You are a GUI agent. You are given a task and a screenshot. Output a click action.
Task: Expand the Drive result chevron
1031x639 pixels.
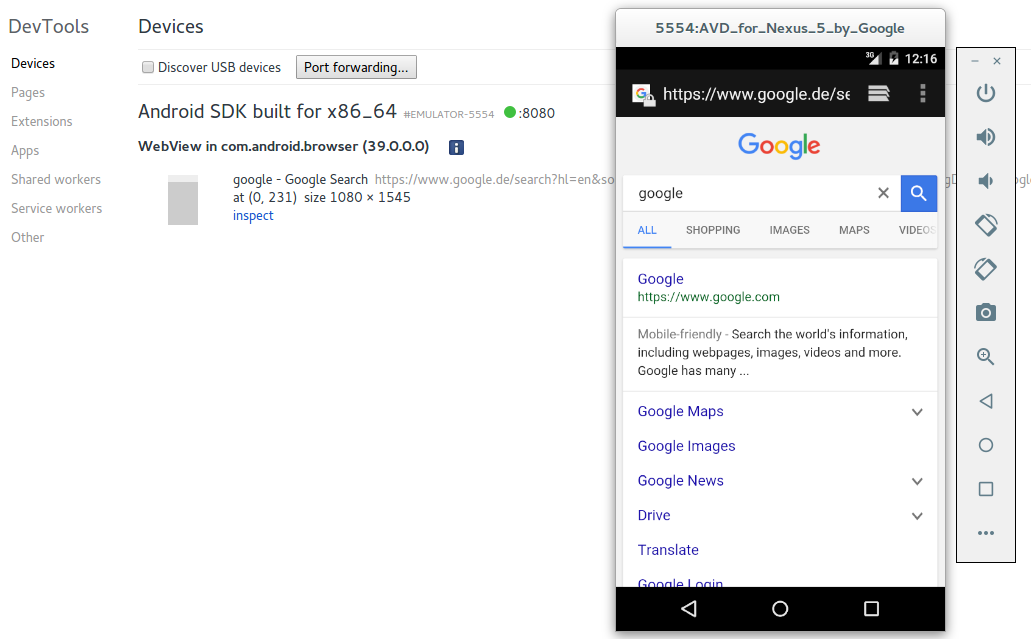(917, 516)
